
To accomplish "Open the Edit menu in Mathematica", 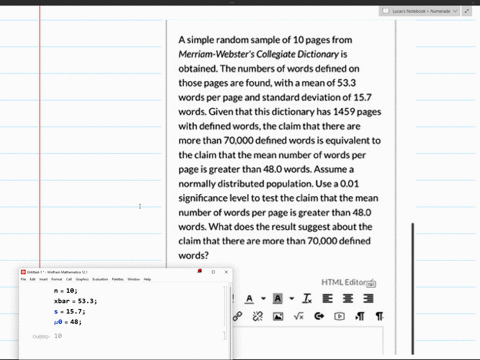I will (33, 279).
